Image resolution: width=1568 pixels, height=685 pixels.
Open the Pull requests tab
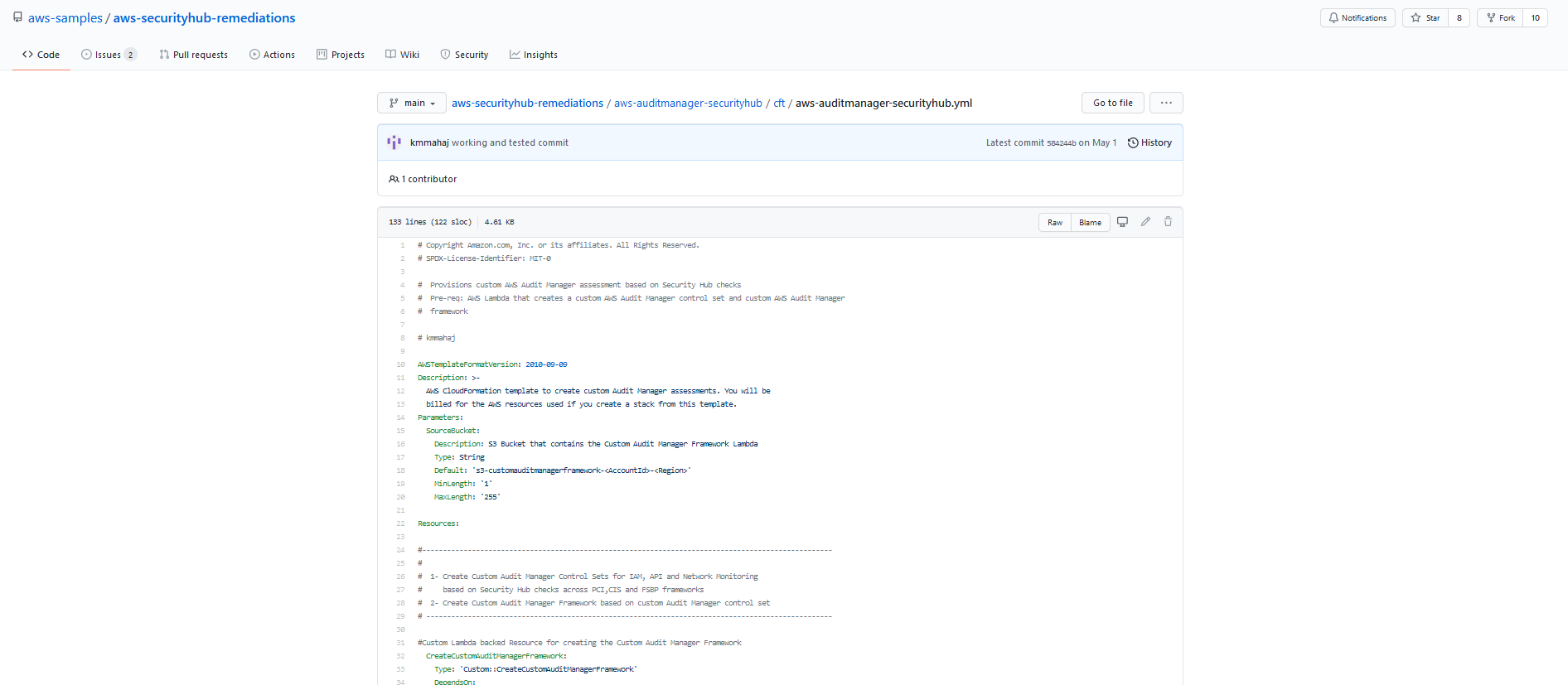[193, 55]
